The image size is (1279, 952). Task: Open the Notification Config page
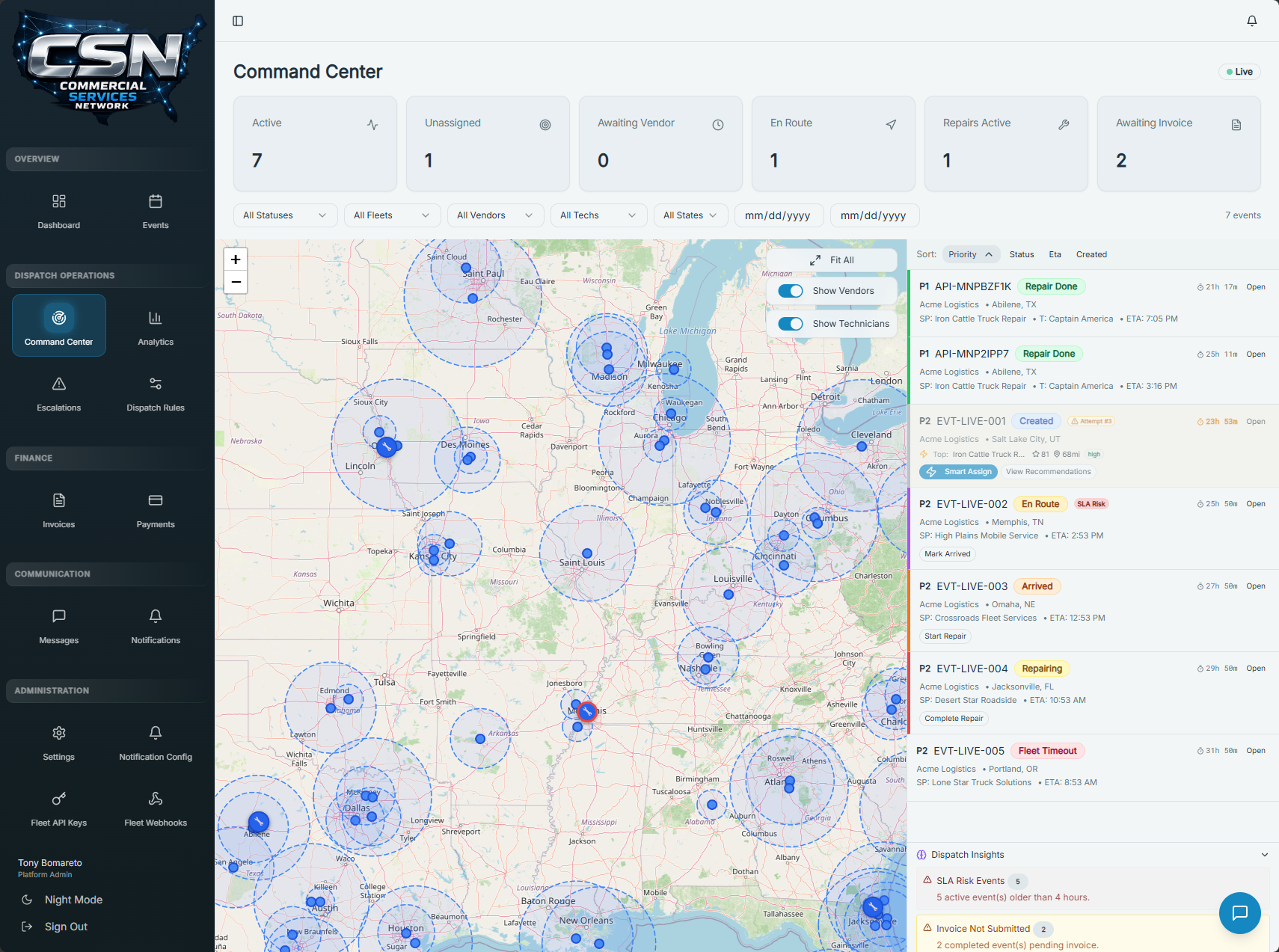click(x=156, y=742)
